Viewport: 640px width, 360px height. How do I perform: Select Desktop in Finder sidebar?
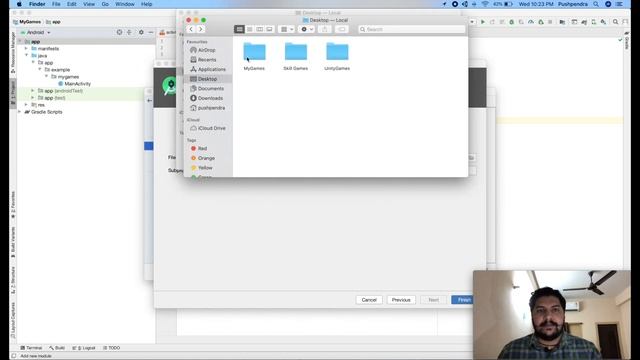click(x=207, y=79)
